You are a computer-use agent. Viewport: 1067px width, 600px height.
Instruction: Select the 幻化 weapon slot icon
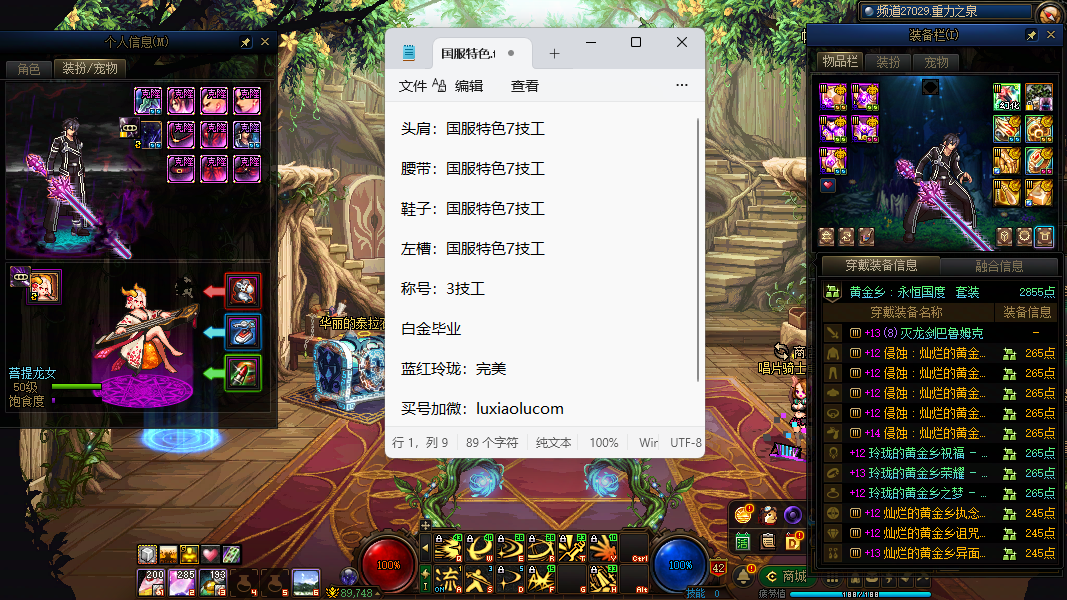click(x=1006, y=97)
